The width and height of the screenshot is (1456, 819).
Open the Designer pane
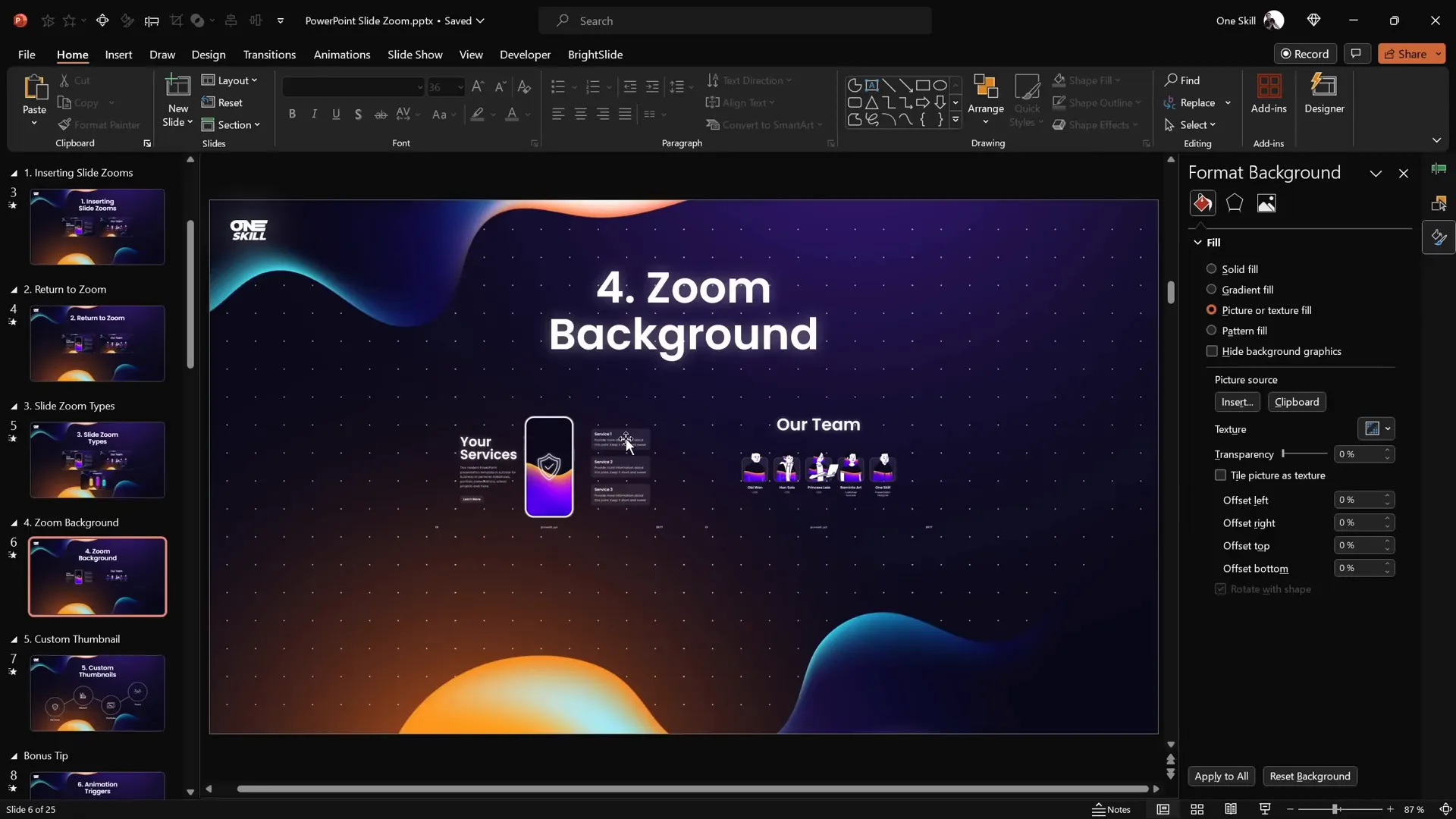pyautogui.click(x=1324, y=94)
